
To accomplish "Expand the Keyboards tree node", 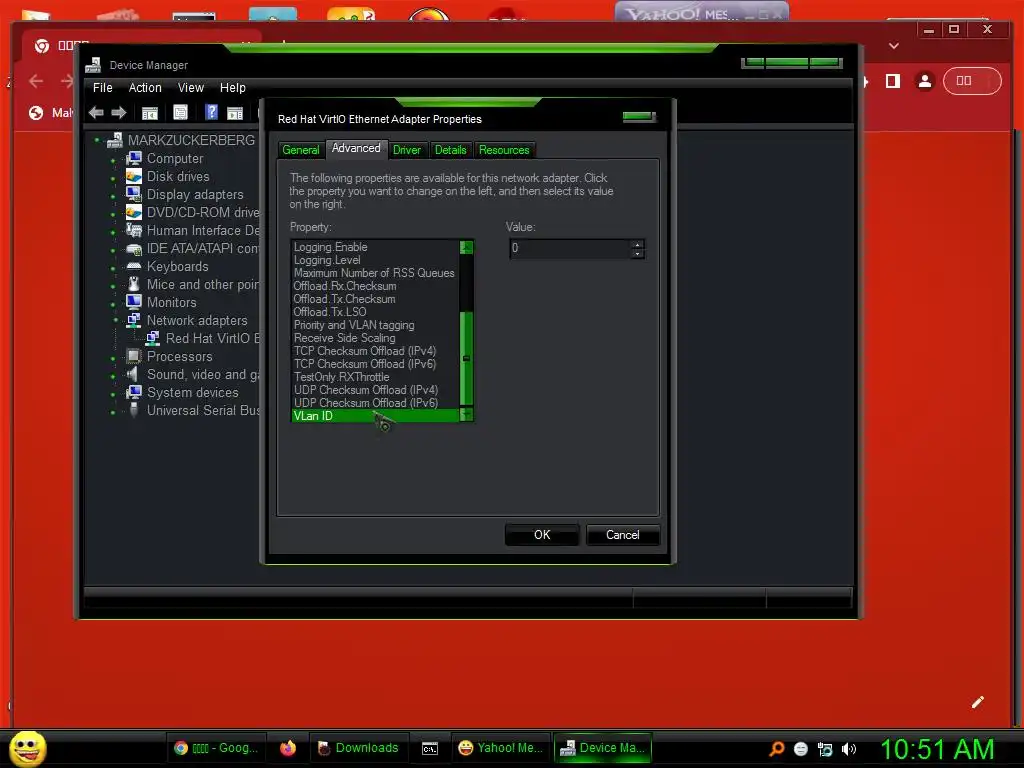I will [x=113, y=267].
